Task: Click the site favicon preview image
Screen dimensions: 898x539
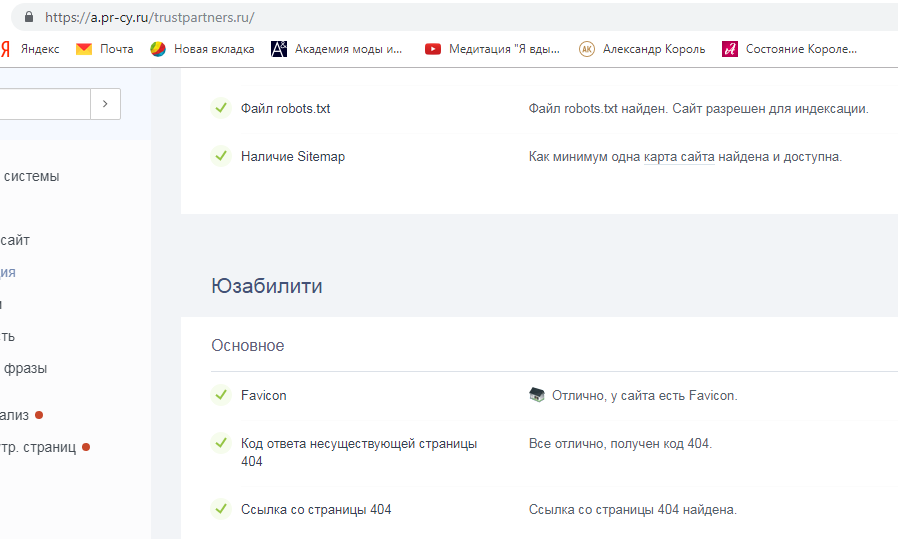Action: 537,395
